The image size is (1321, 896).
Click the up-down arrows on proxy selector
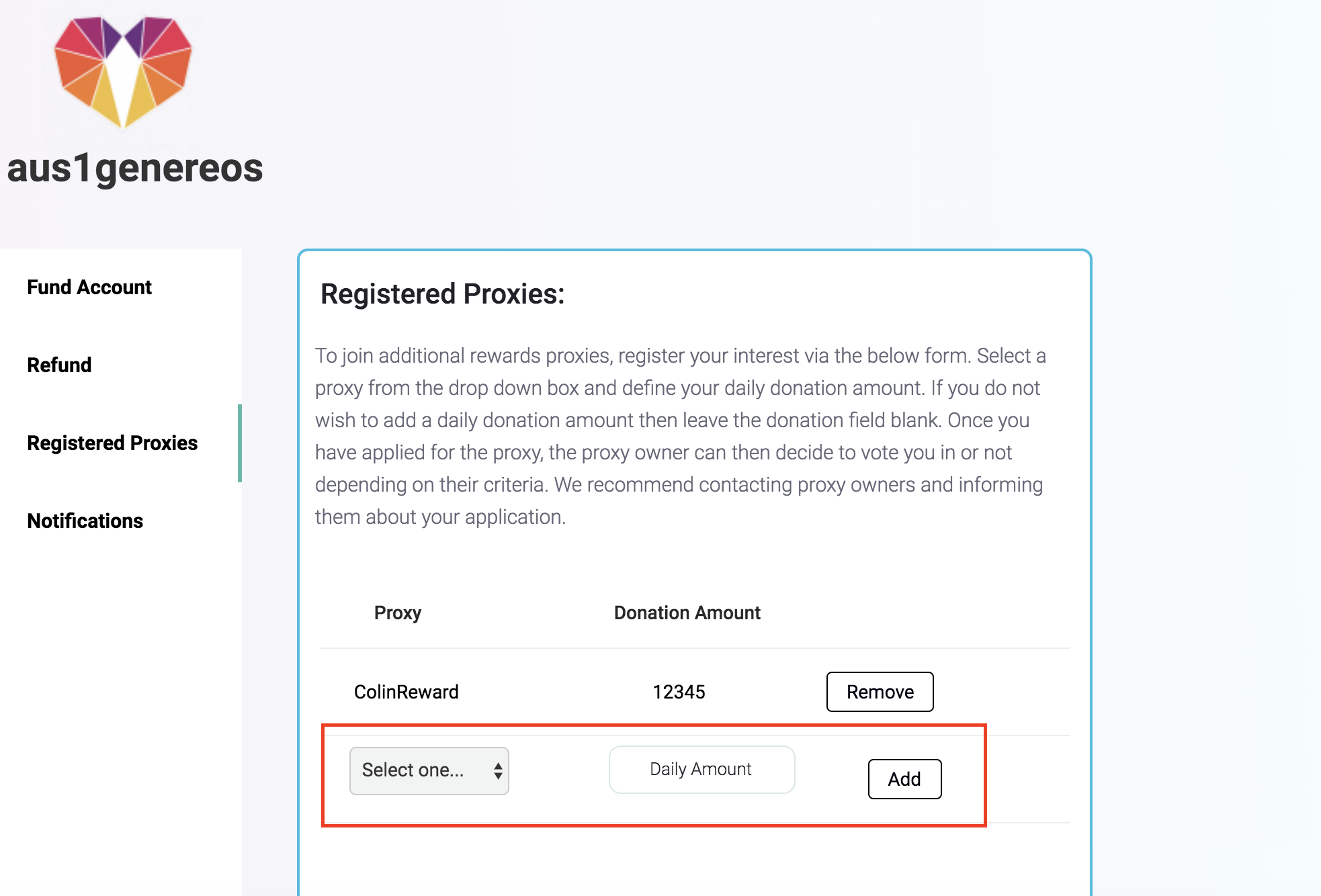[498, 770]
